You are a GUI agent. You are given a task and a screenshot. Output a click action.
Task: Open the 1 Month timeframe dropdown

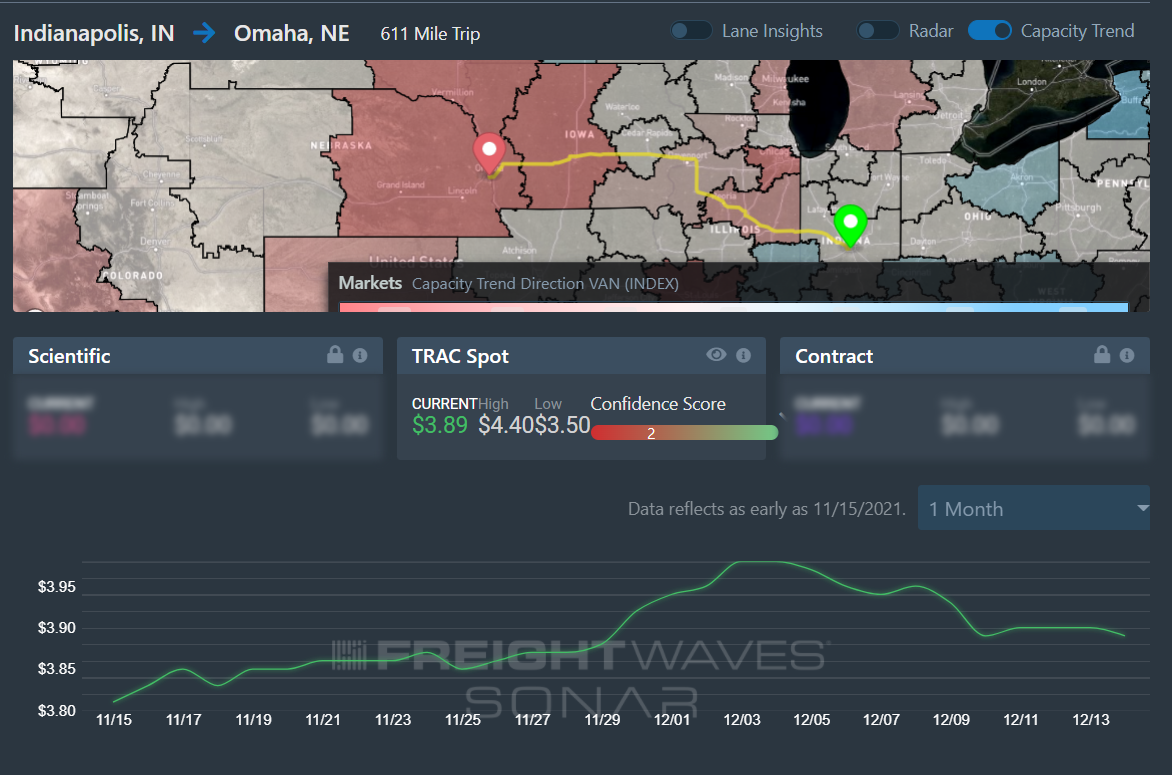click(x=1034, y=508)
